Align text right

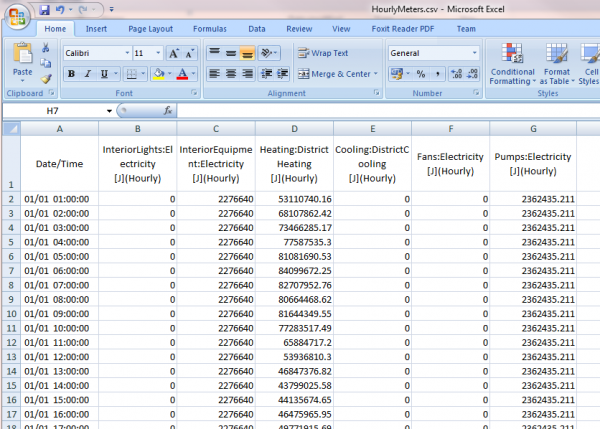pyautogui.click(x=247, y=73)
